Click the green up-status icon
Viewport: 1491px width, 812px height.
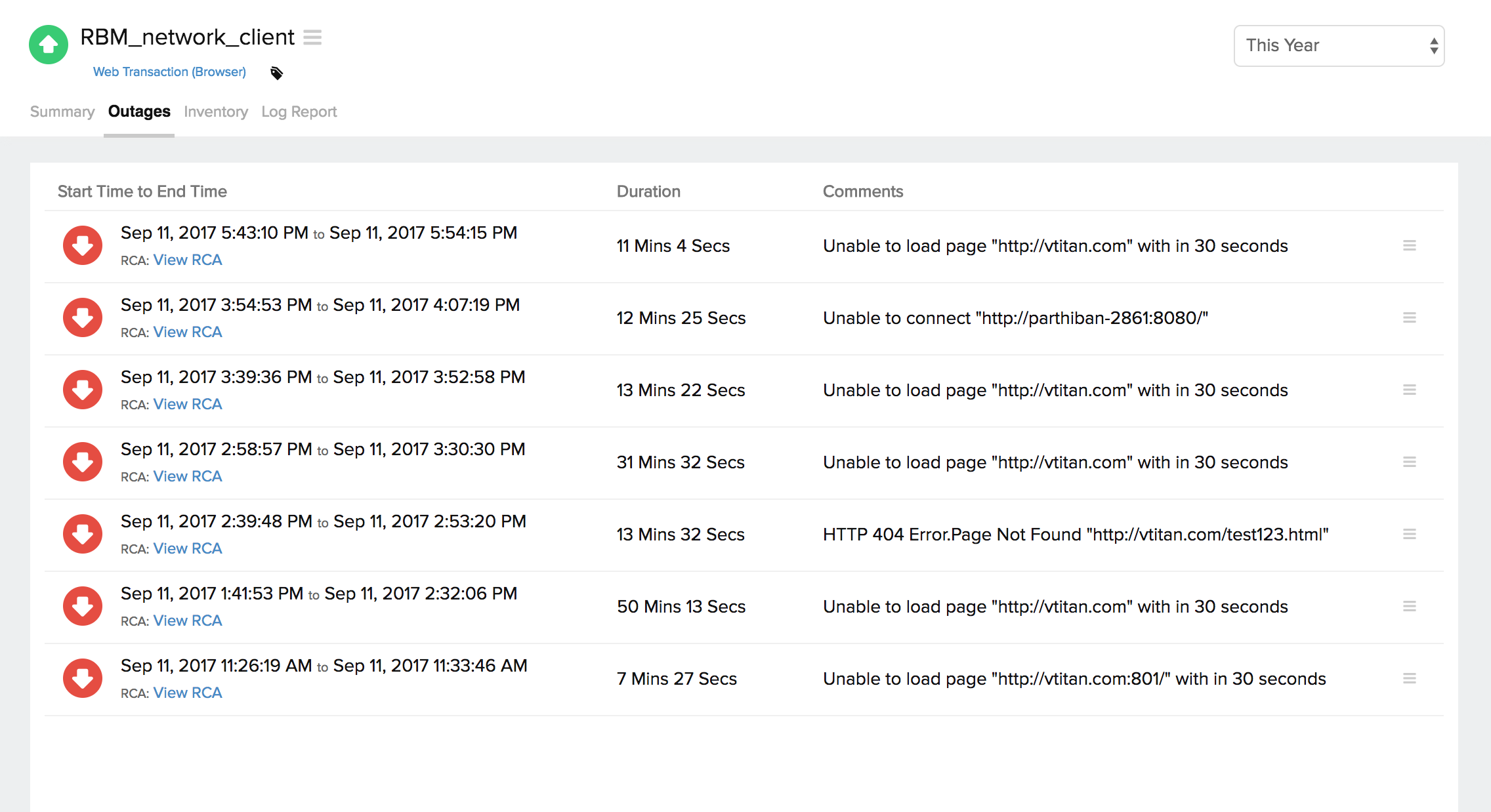click(49, 45)
